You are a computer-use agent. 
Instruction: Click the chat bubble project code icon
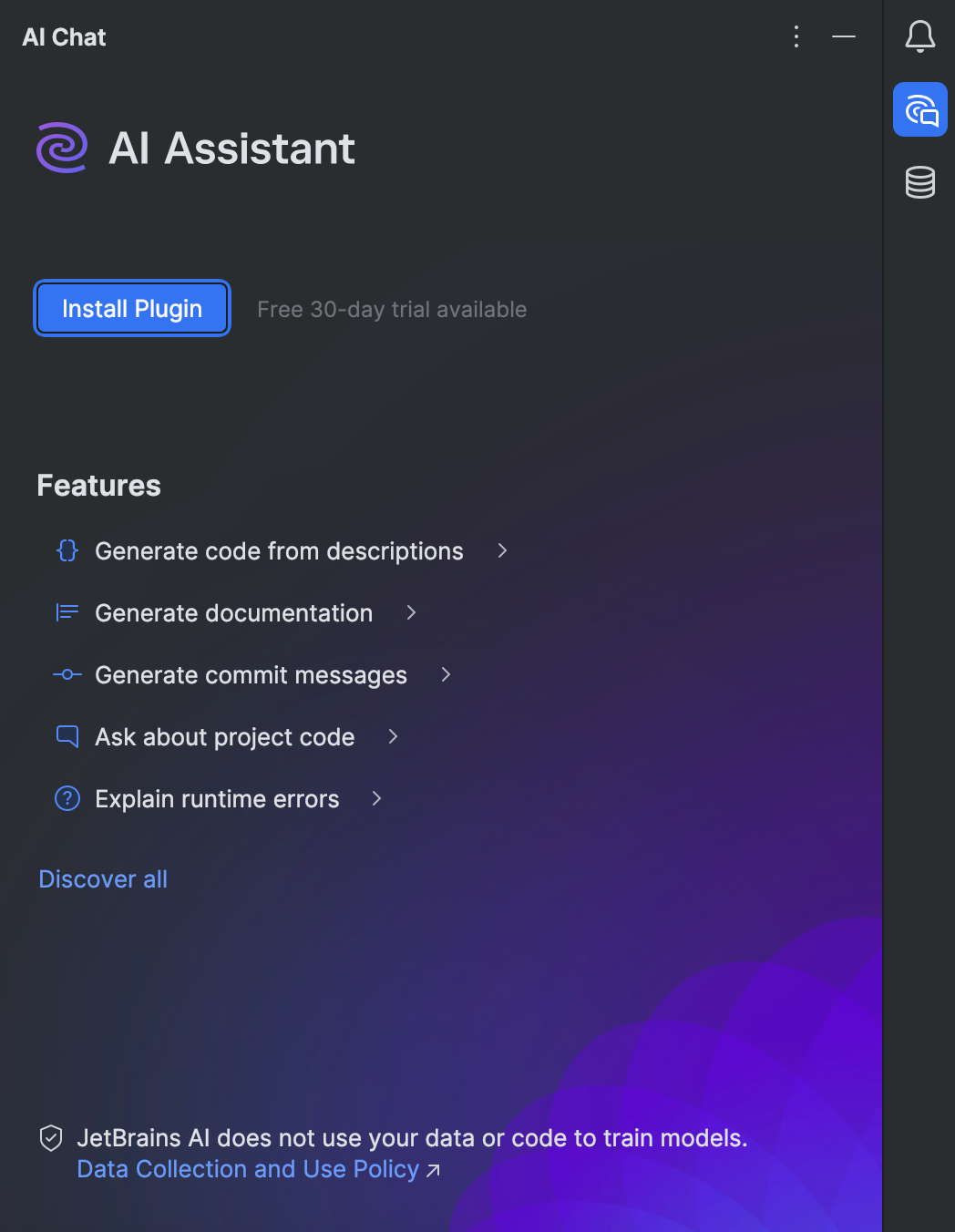(67, 736)
